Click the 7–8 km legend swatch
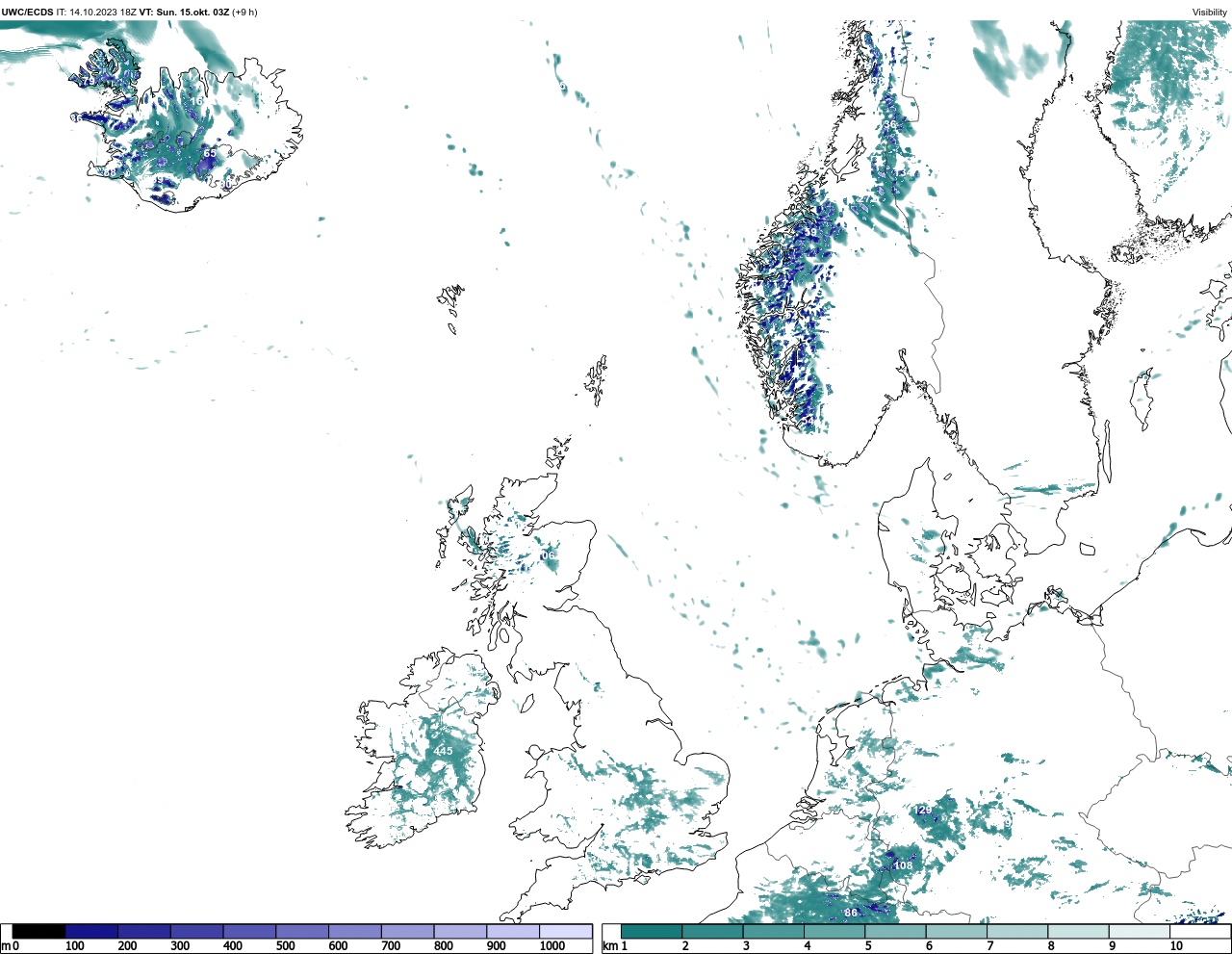Viewport: 1232px width, 954px height. (x=1016, y=931)
